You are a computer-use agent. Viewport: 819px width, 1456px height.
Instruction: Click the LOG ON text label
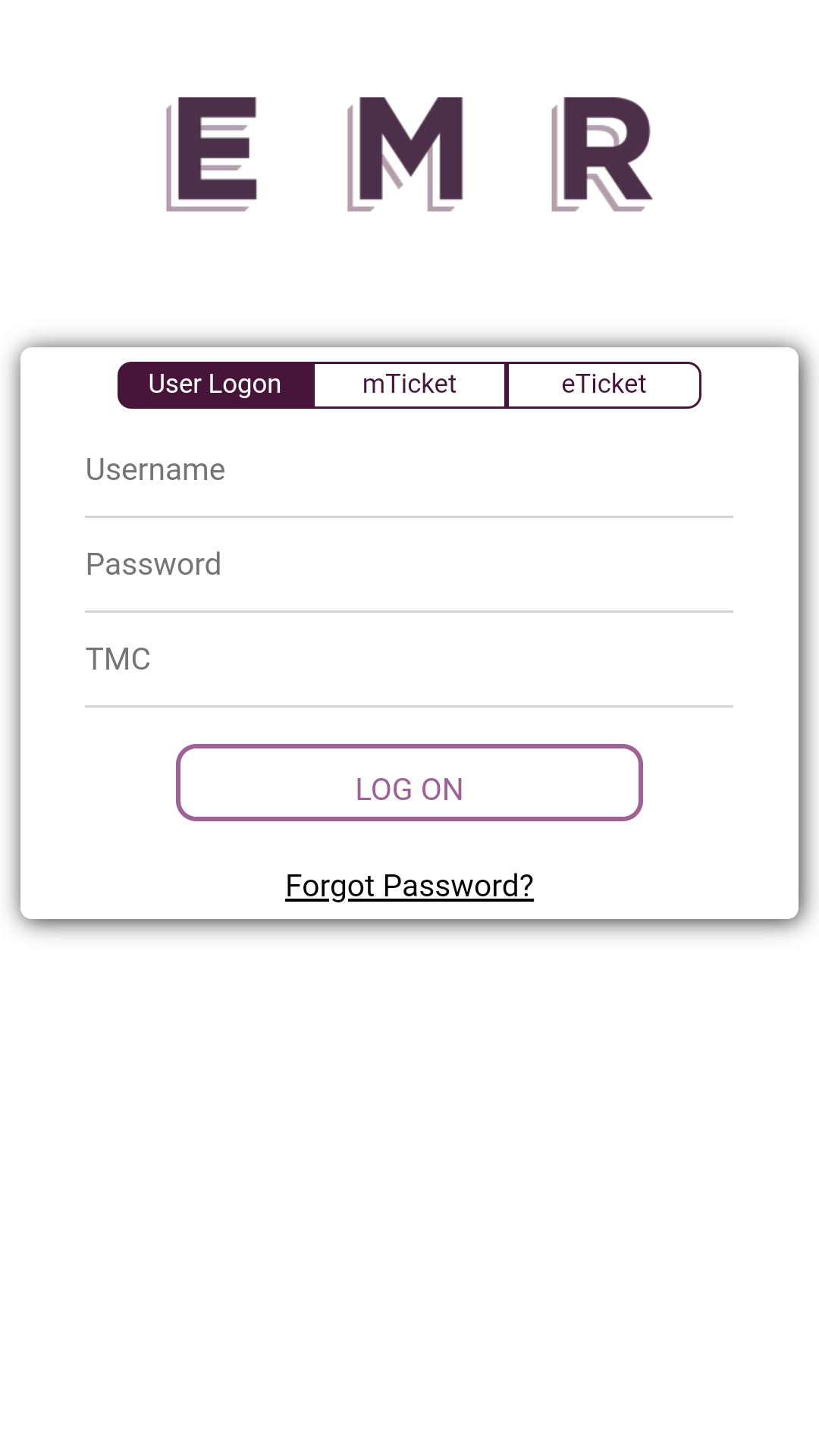pyautogui.click(x=409, y=789)
